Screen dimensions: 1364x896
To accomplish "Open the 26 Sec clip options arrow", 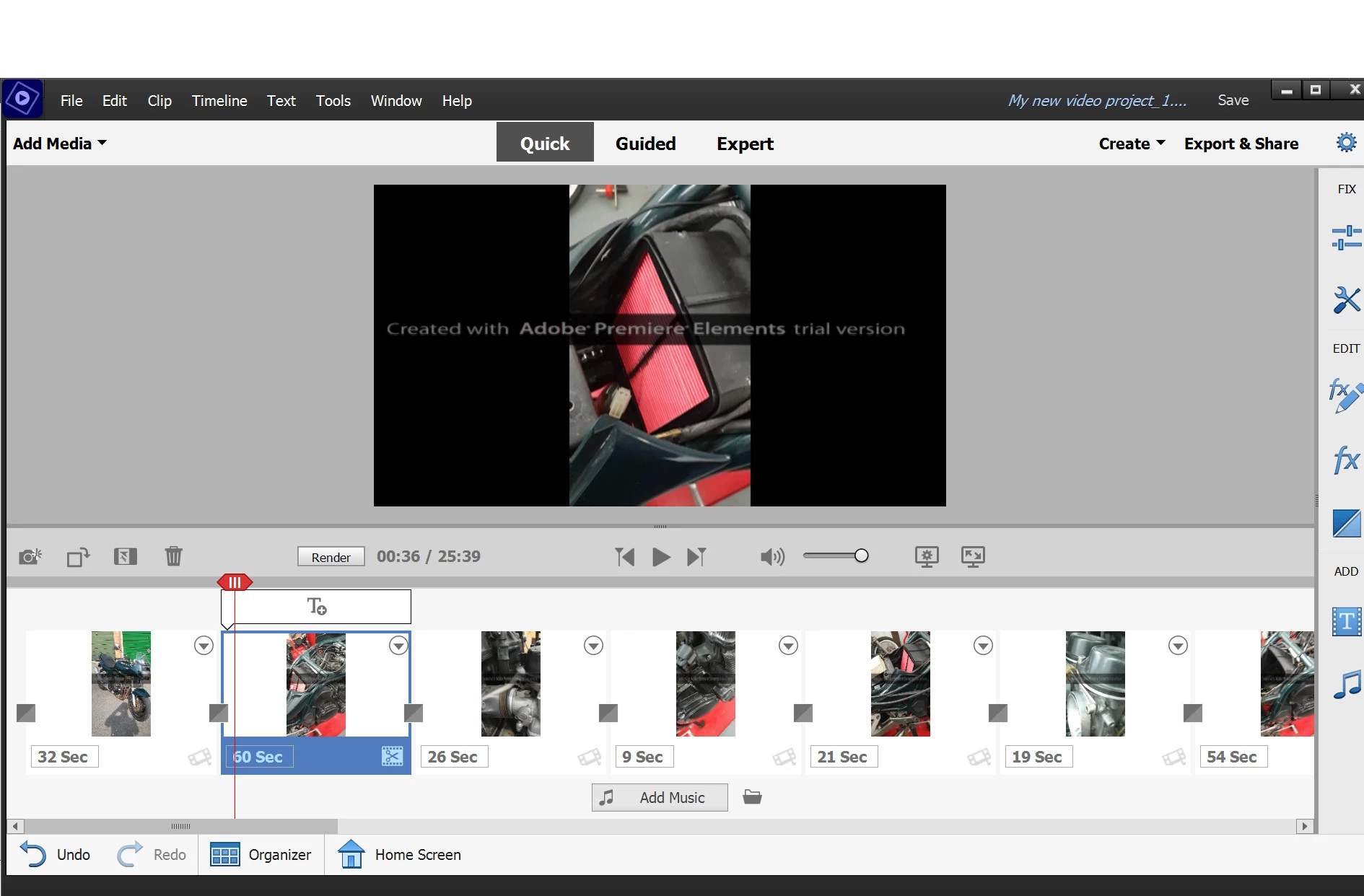I will (593, 646).
